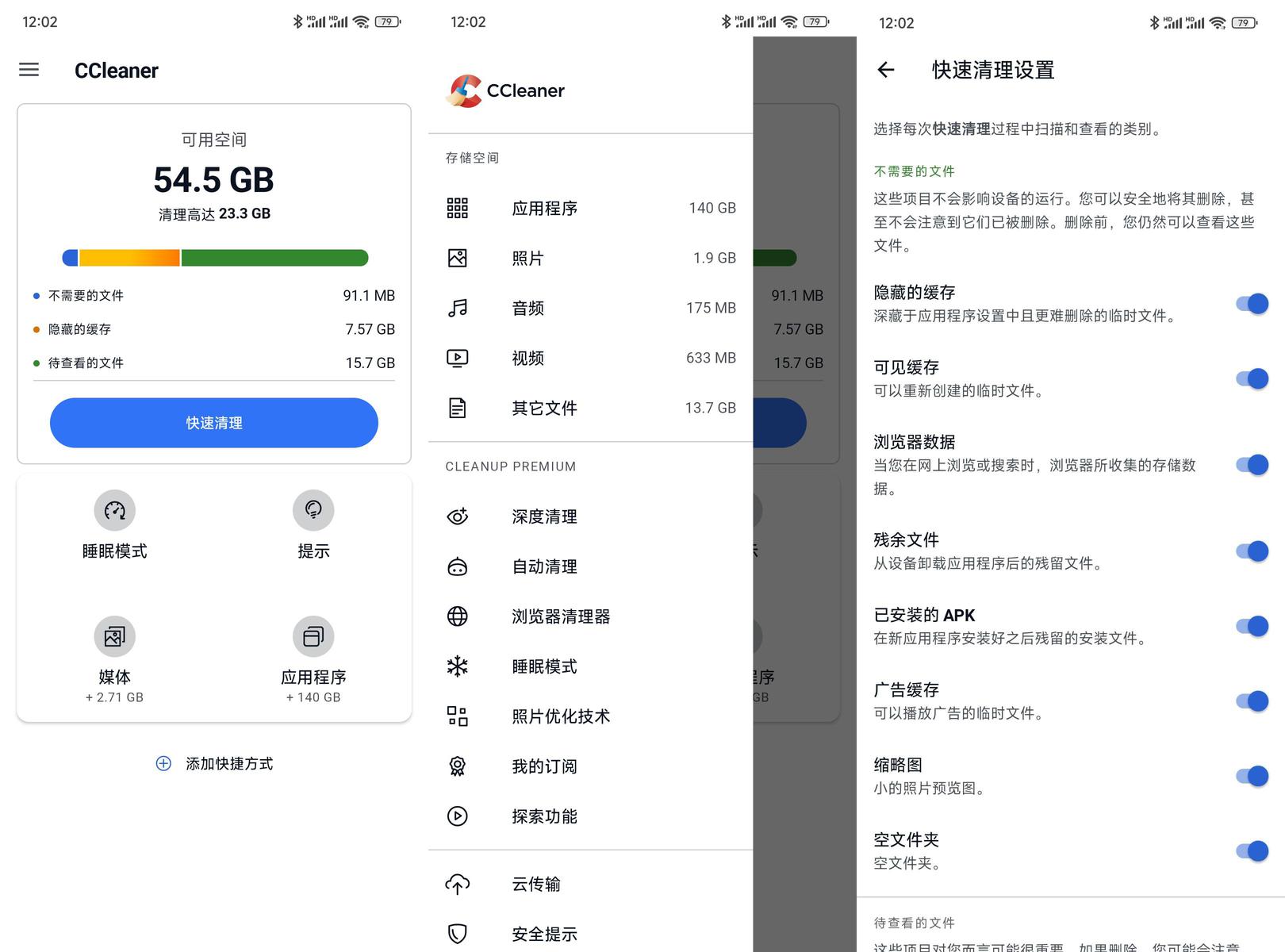Open 睡眠模式 speedometer shortcut icon

point(115,510)
